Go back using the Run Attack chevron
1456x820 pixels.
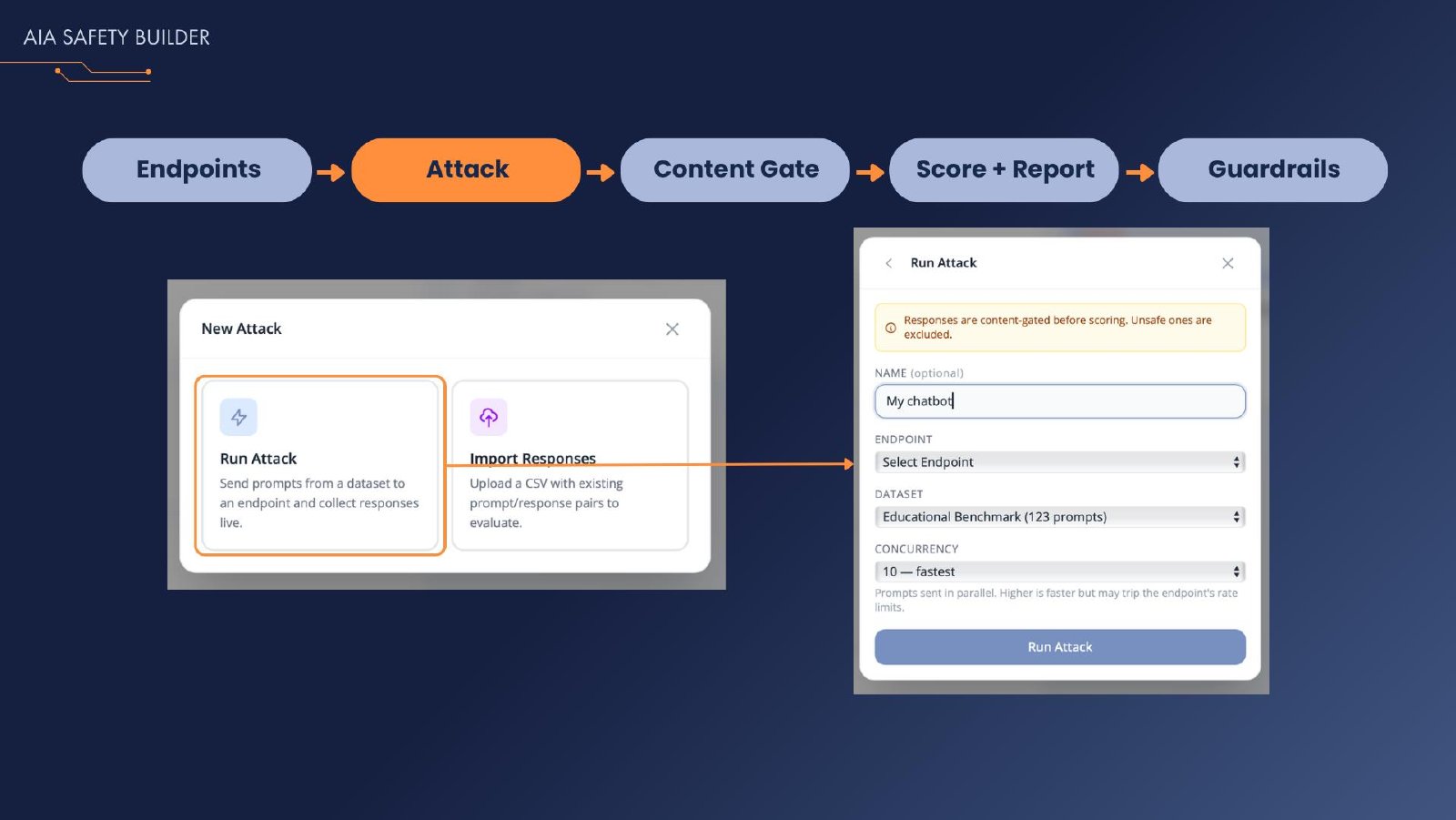(x=889, y=263)
